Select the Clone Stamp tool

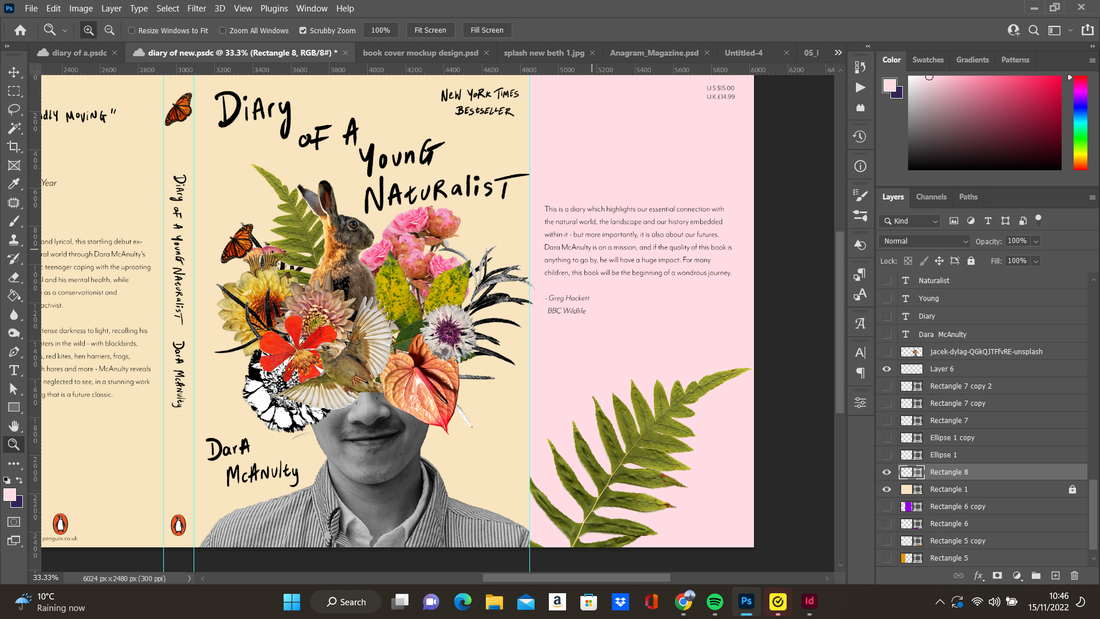[13, 240]
